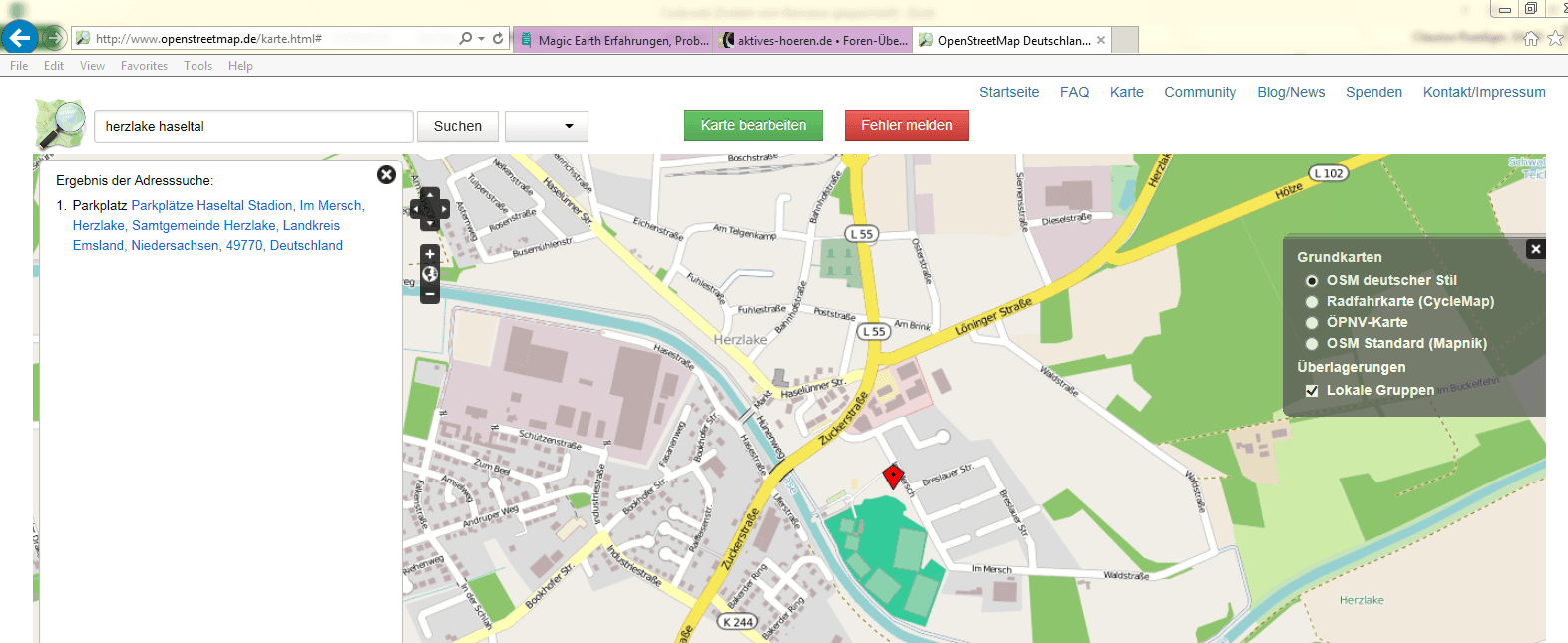Open the dropdown next to Suchen

coord(547,126)
